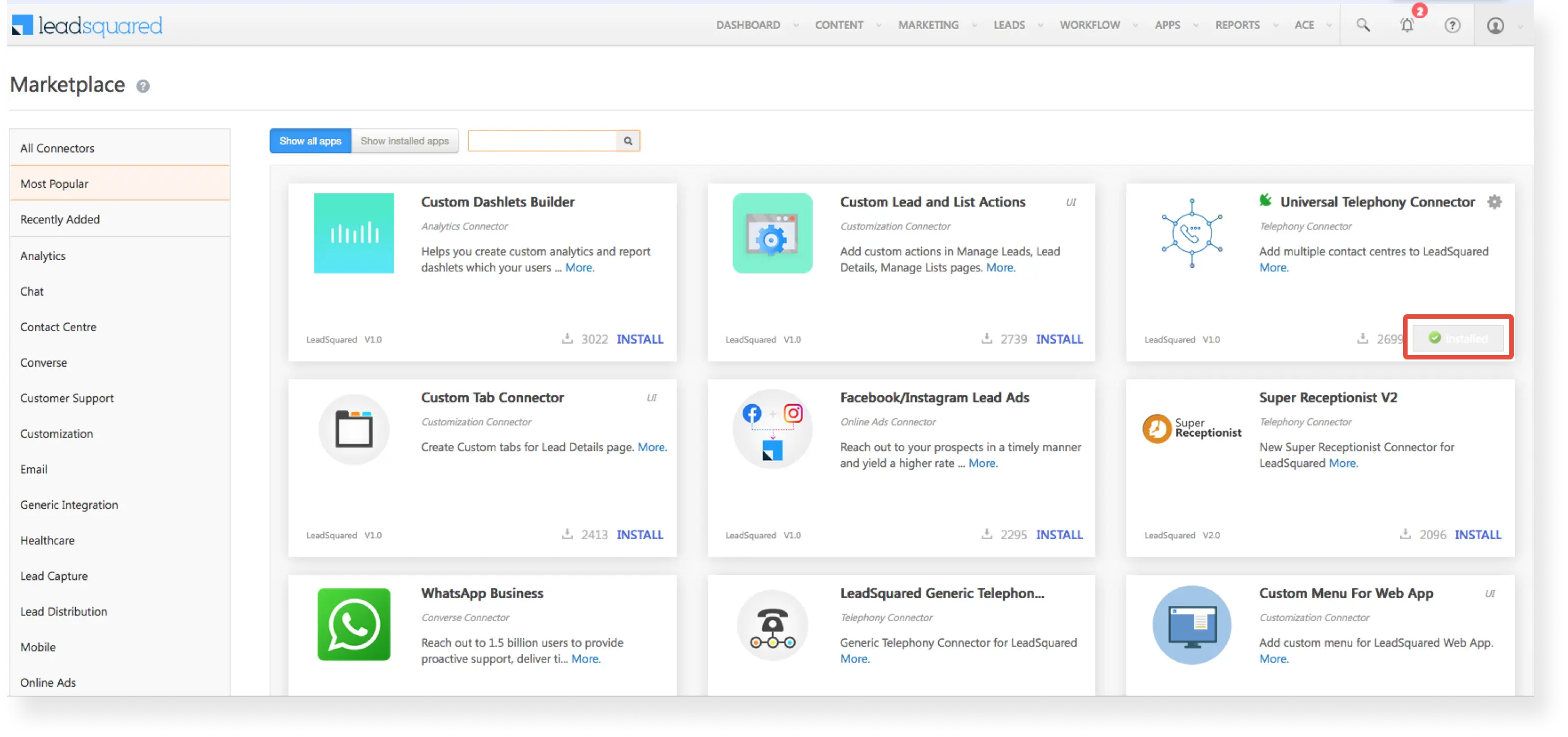Open the global search magnifier icon

(1363, 25)
